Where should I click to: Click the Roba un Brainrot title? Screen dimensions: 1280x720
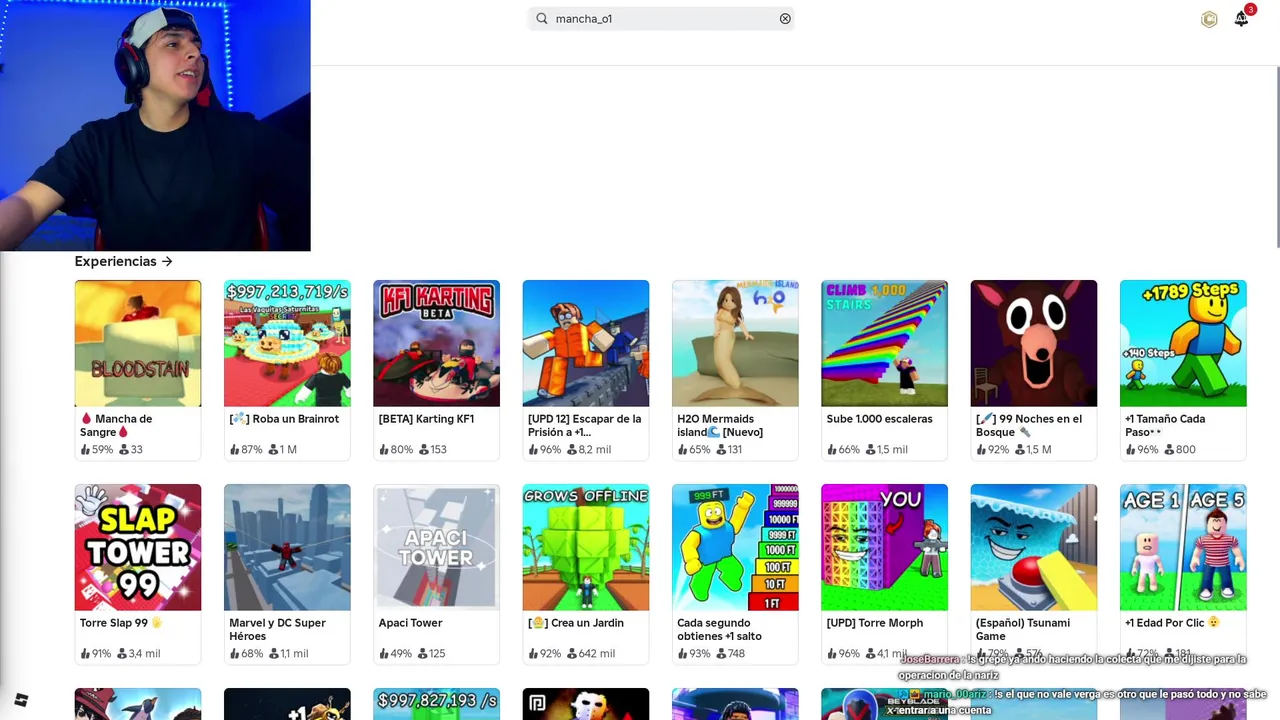click(x=284, y=419)
